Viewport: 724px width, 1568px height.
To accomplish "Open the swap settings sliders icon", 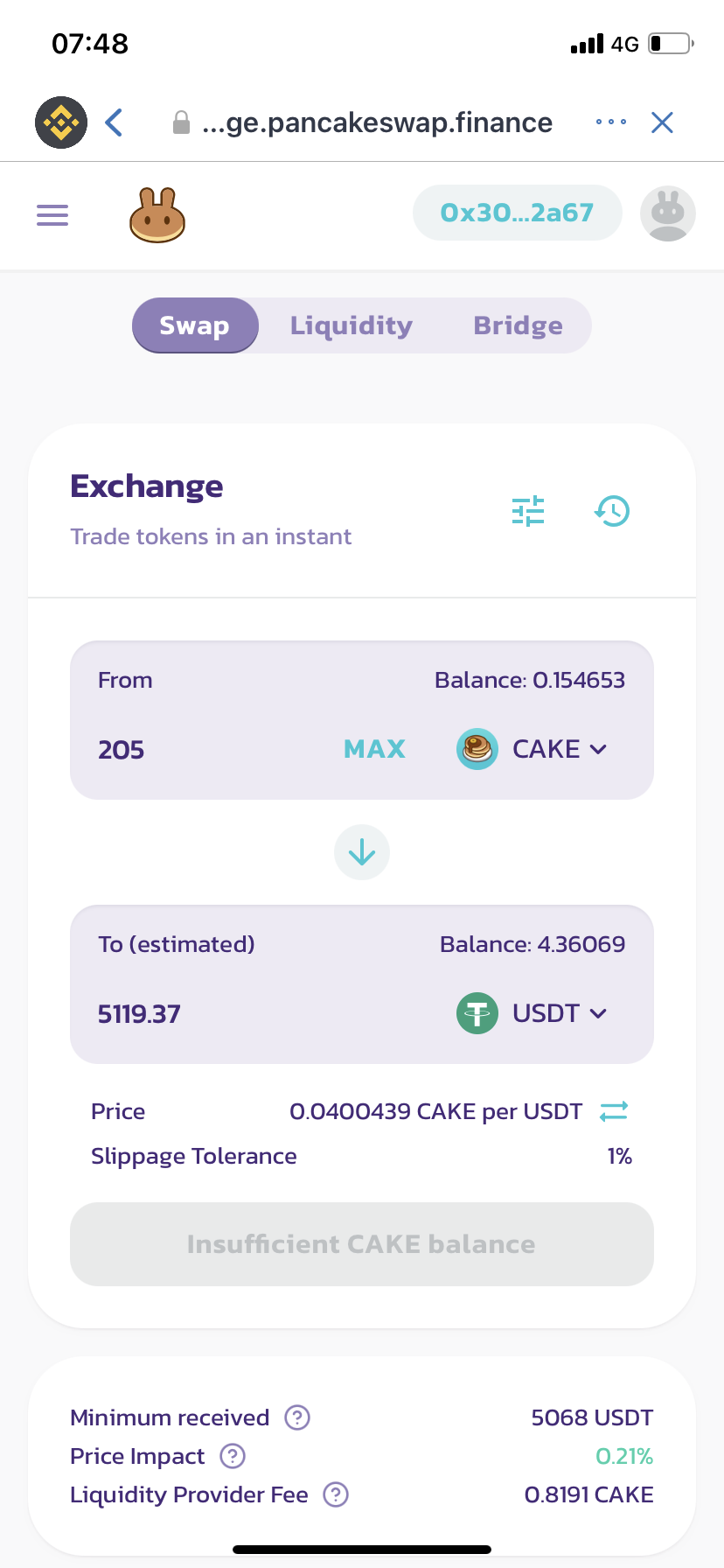I will point(528,511).
